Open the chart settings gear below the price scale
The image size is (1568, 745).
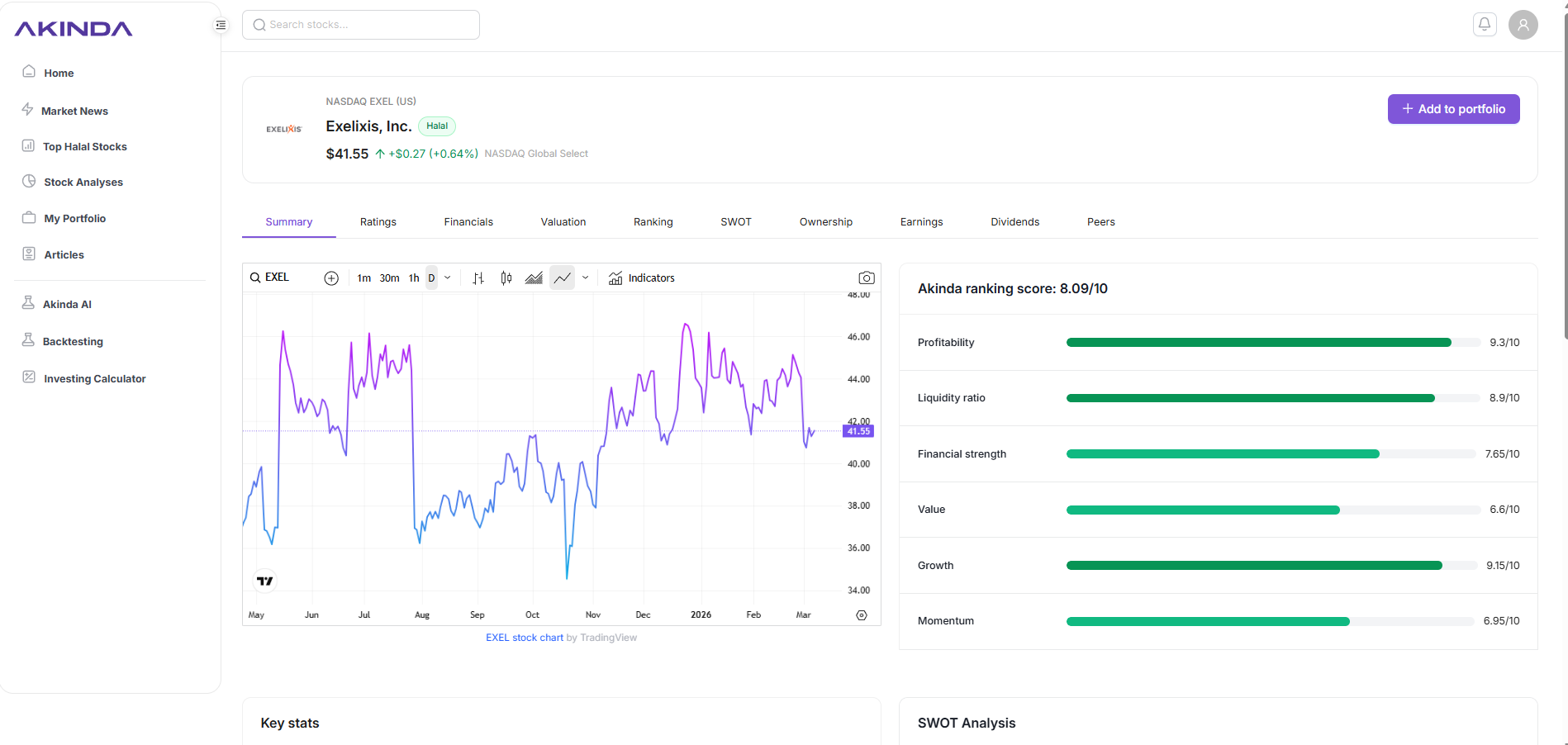(861, 615)
